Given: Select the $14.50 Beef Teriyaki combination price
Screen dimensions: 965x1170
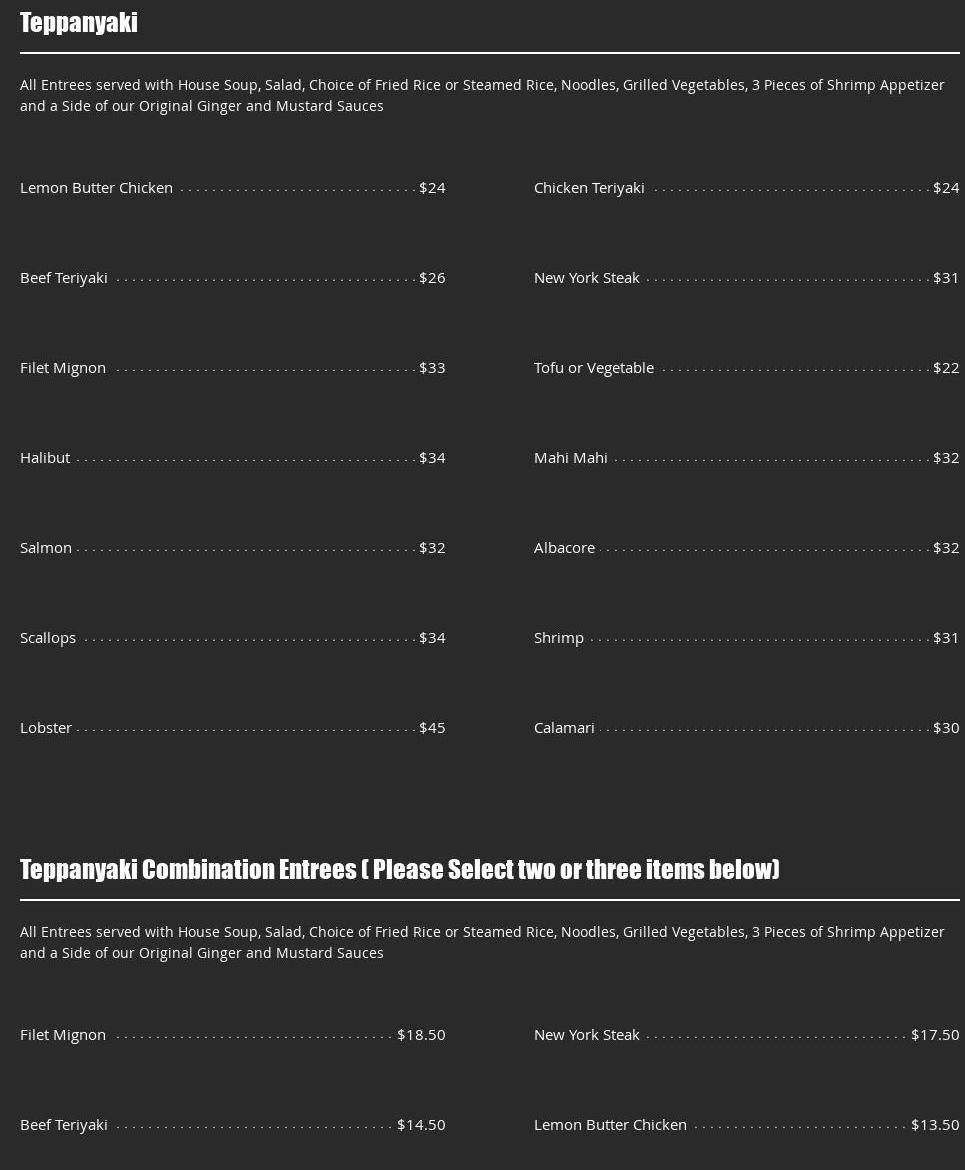Looking at the screenshot, I should pyautogui.click(x=421, y=1125).
